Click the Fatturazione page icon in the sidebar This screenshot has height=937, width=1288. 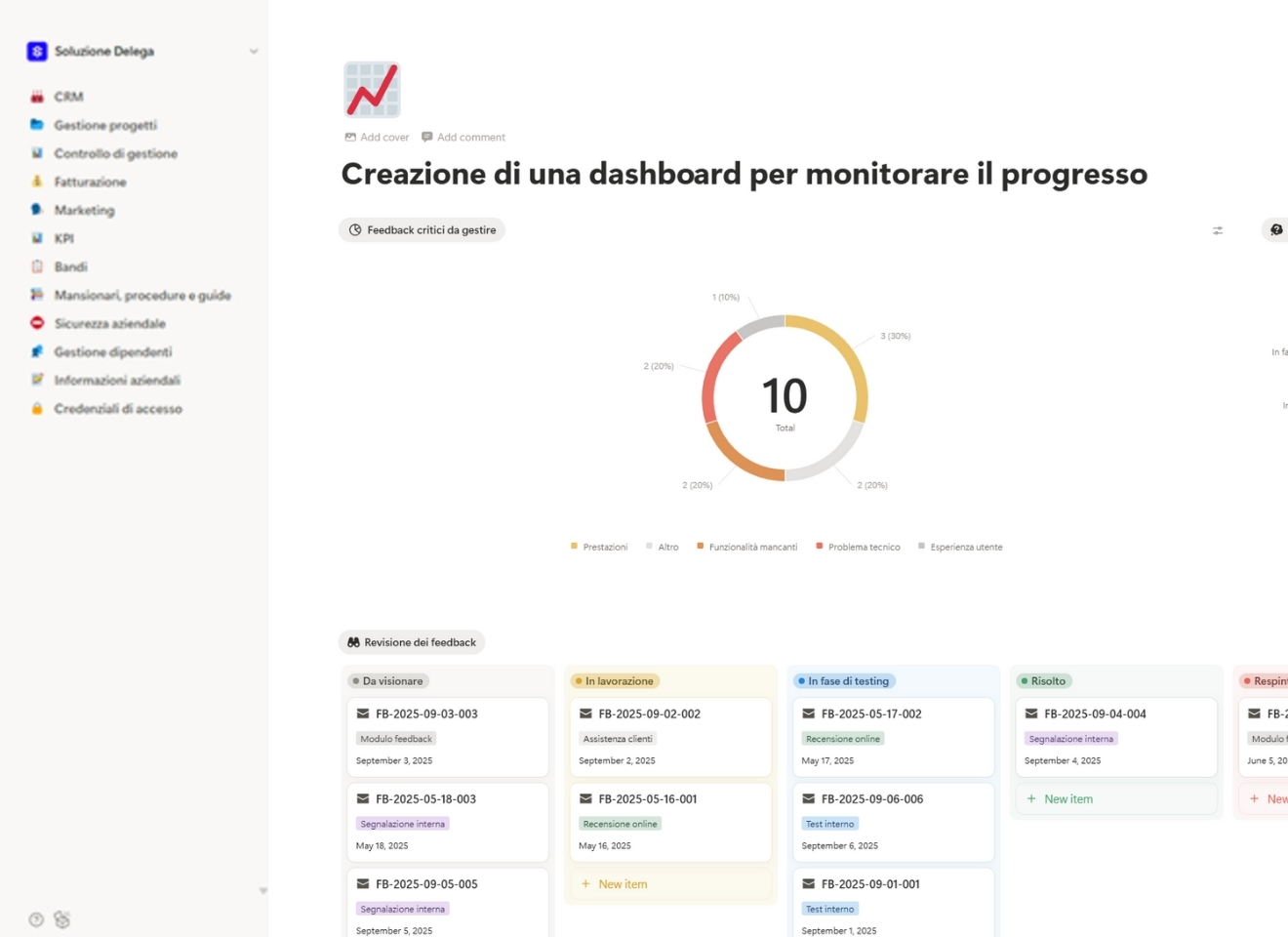(x=37, y=182)
